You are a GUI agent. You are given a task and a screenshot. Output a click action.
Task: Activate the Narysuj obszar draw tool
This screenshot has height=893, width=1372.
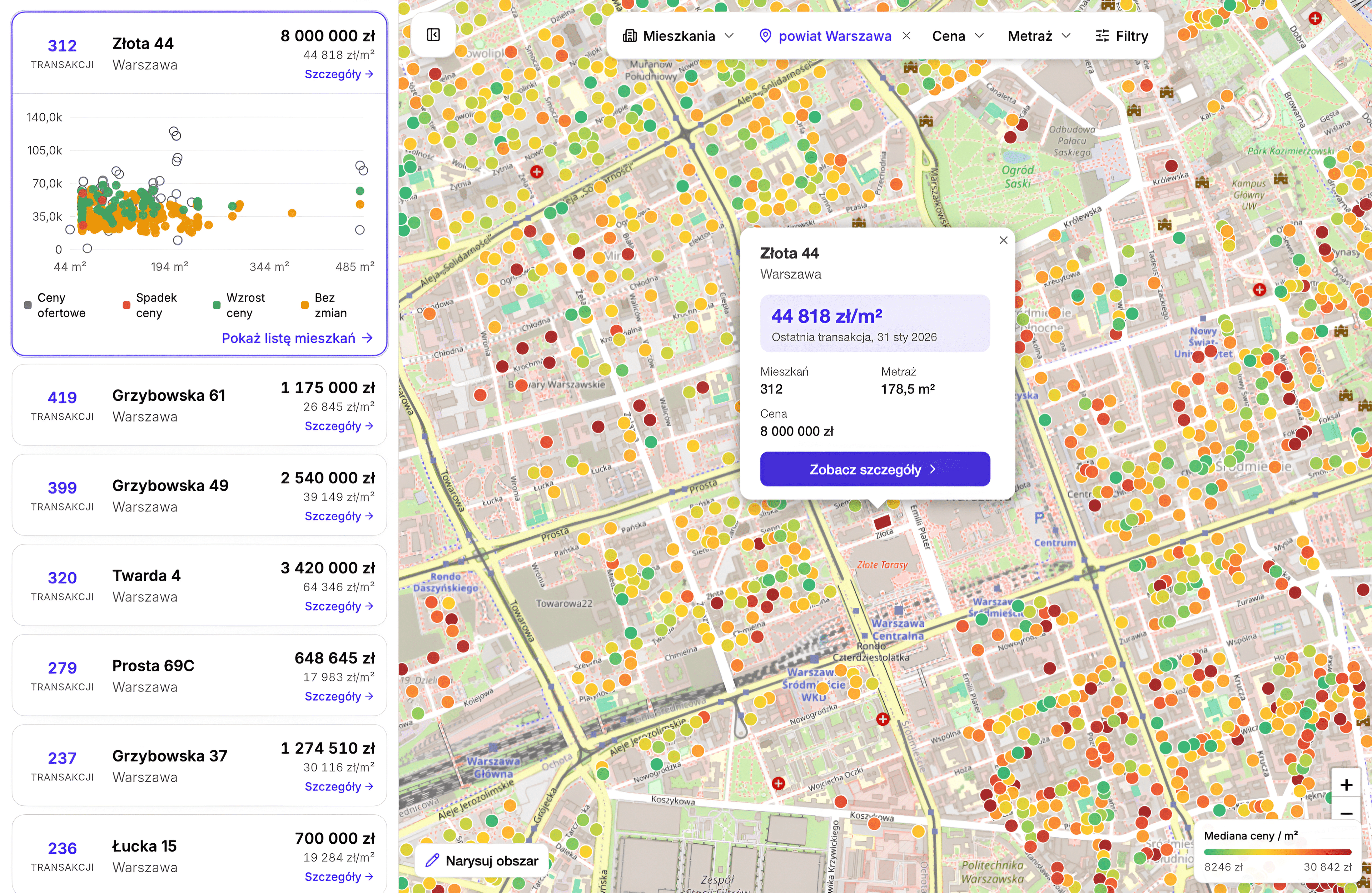(x=481, y=861)
